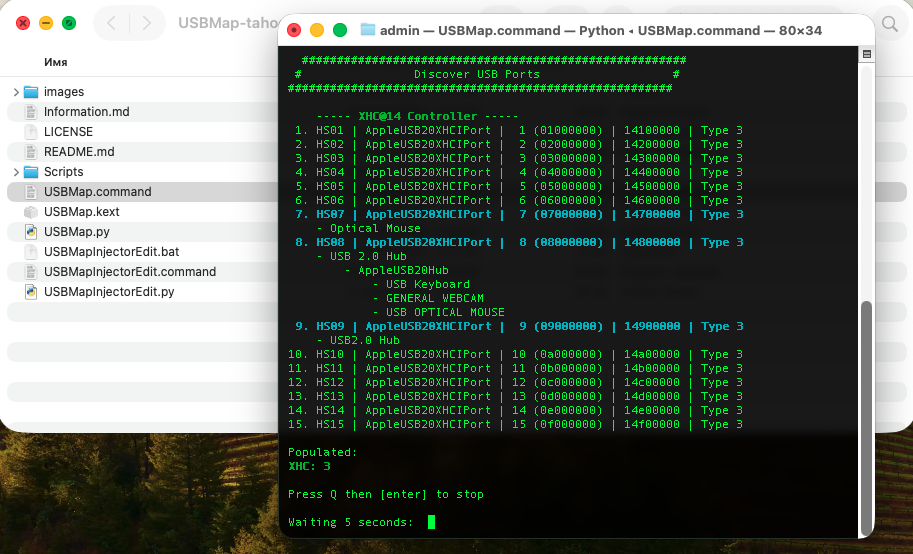Click the USBMap.kext package icon
This screenshot has width=913, height=554.
tap(31, 212)
